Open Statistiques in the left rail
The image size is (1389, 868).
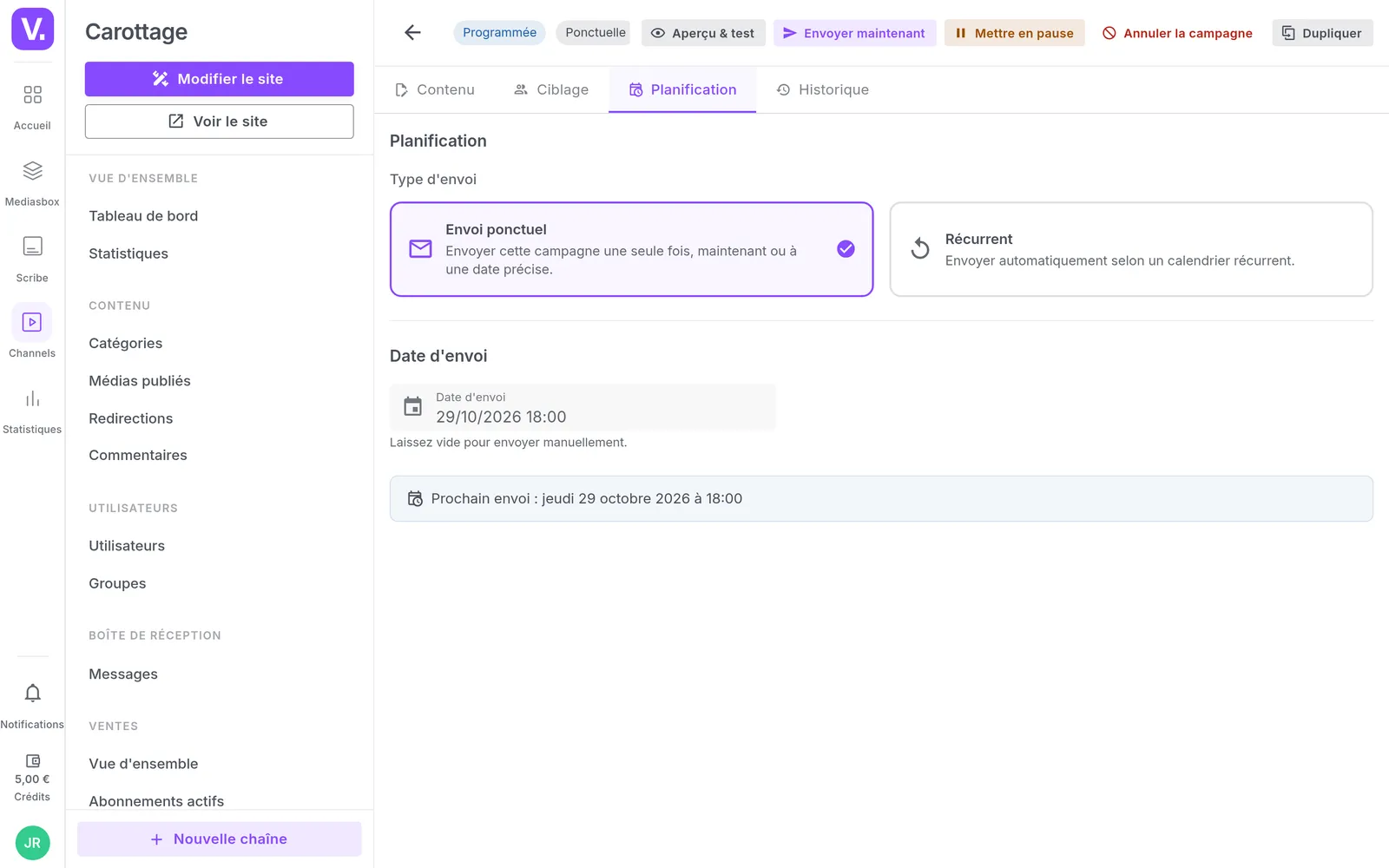pos(32,411)
